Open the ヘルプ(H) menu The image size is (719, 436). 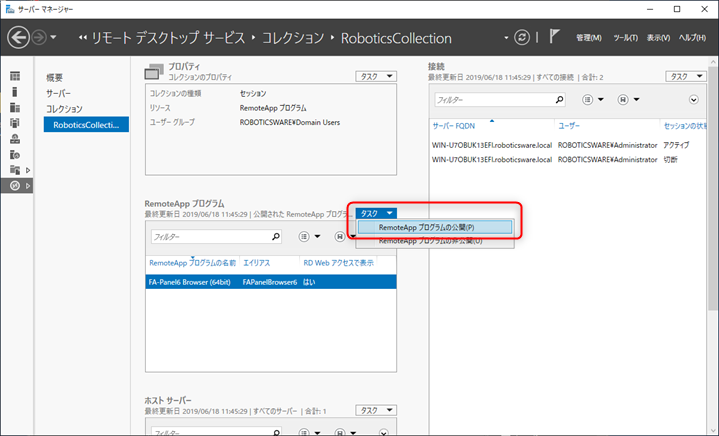(692, 38)
